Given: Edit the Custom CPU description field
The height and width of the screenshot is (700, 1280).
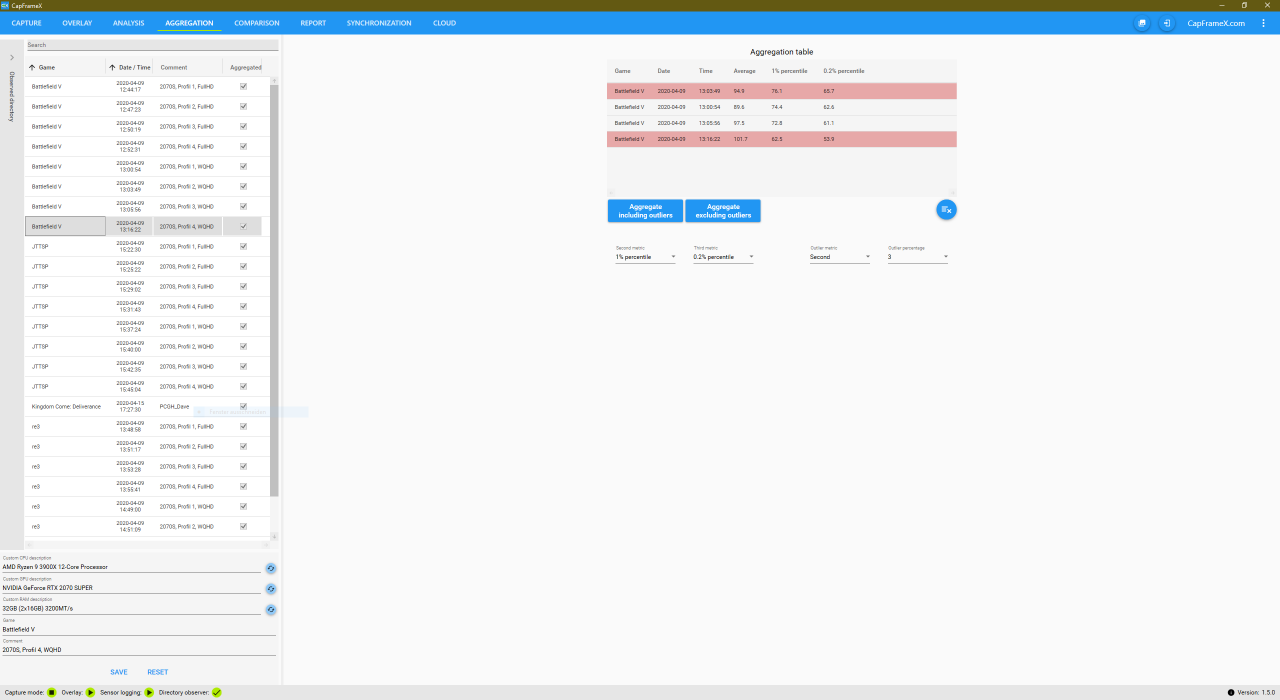Looking at the screenshot, I should 131,567.
